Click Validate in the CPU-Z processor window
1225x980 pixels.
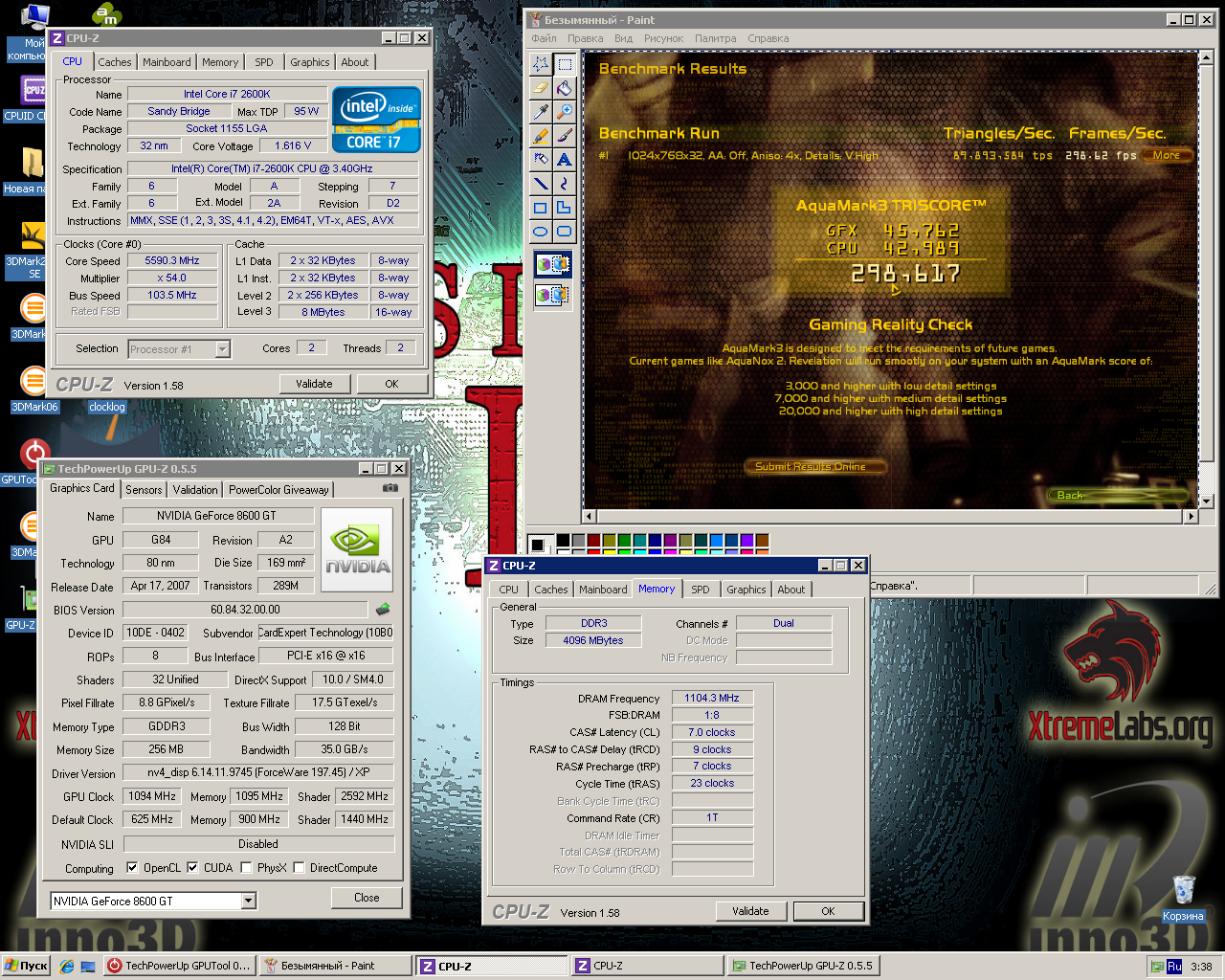tap(314, 384)
